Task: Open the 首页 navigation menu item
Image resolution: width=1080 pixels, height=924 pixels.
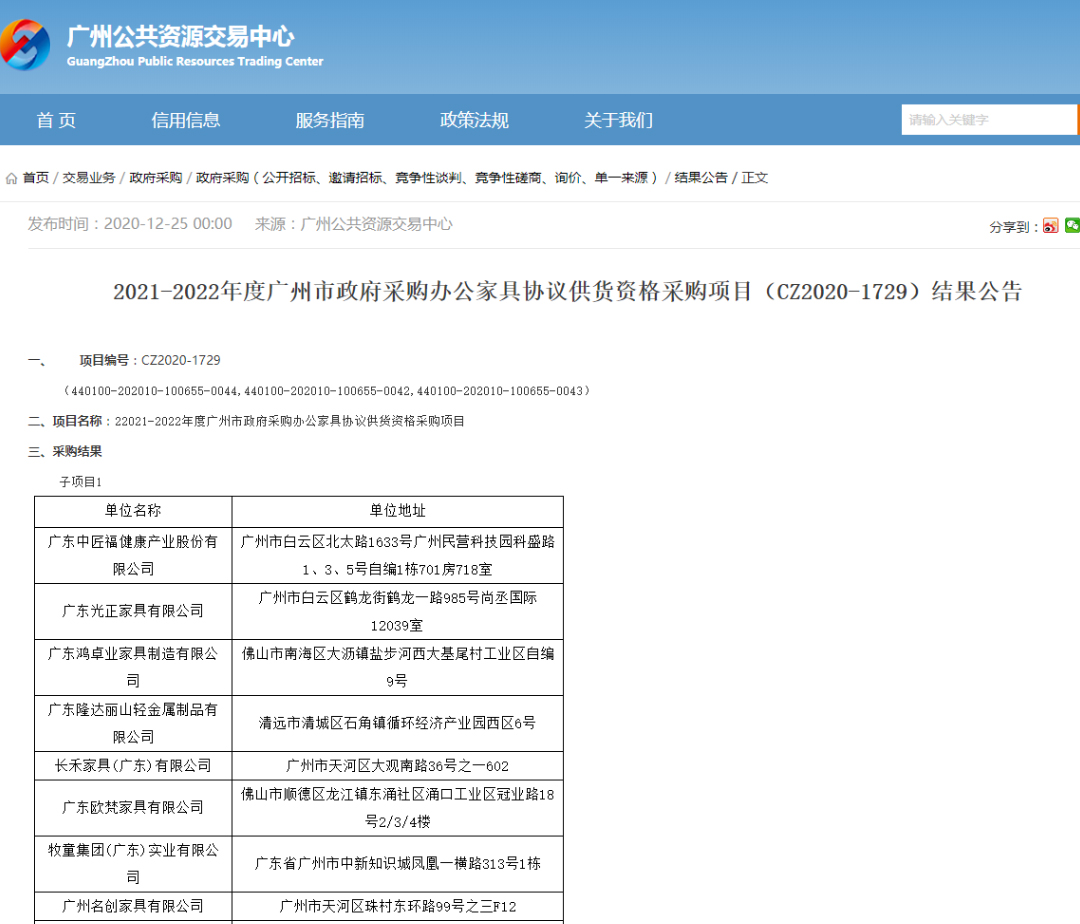Action: (x=56, y=120)
